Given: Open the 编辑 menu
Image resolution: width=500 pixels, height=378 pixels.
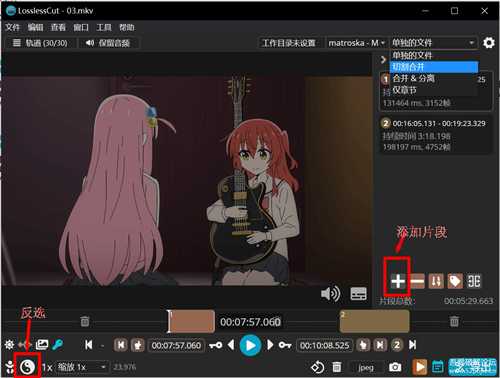Looking at the screenshot, I should click(x=35, y=27).
